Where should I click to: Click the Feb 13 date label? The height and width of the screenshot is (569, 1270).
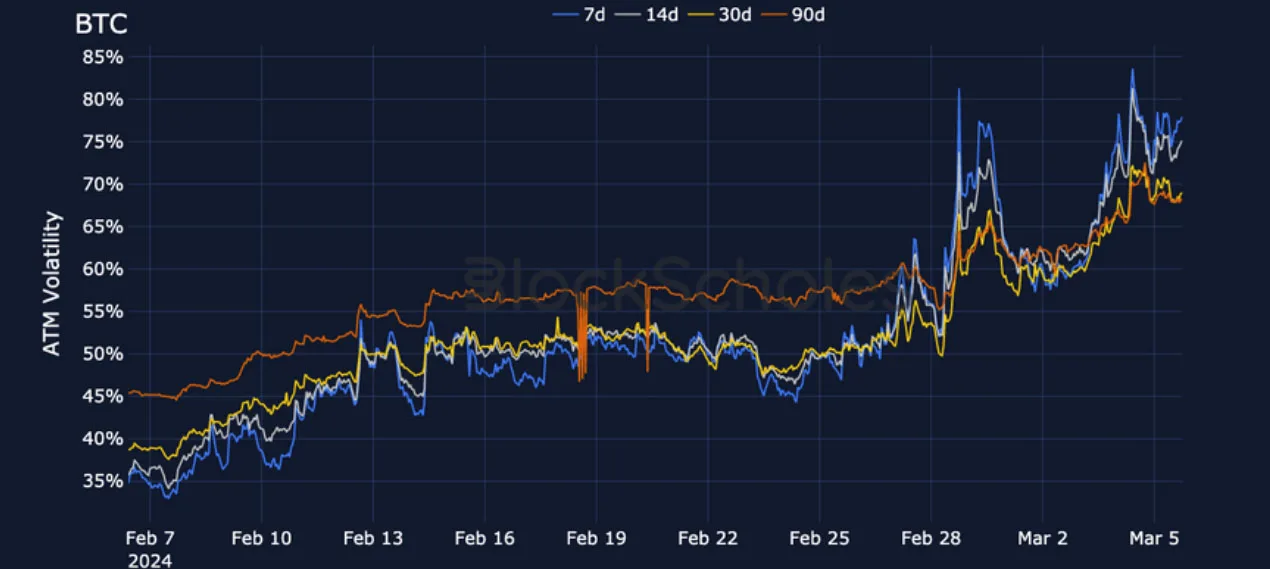(373, 538)
